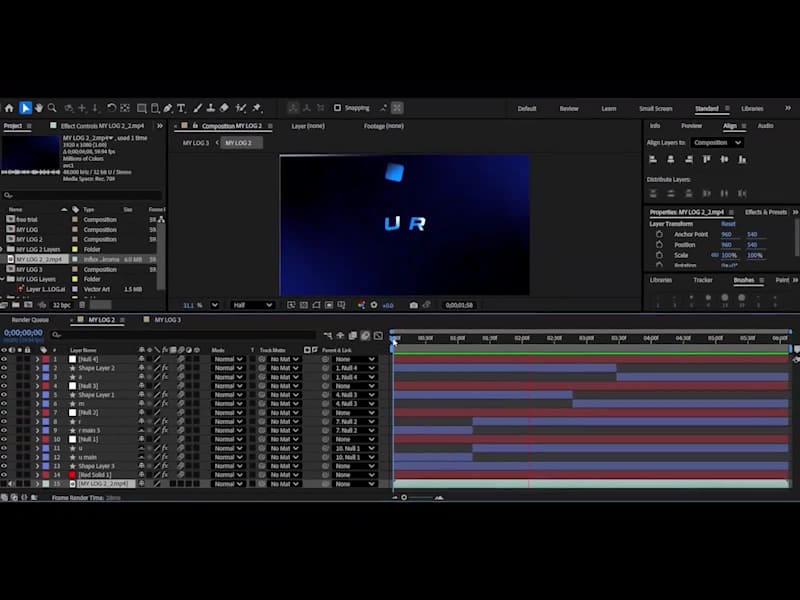The height and width of the screenshot is (600, 800).
Task: Select the Hand tool
Action: click(39, 108)
